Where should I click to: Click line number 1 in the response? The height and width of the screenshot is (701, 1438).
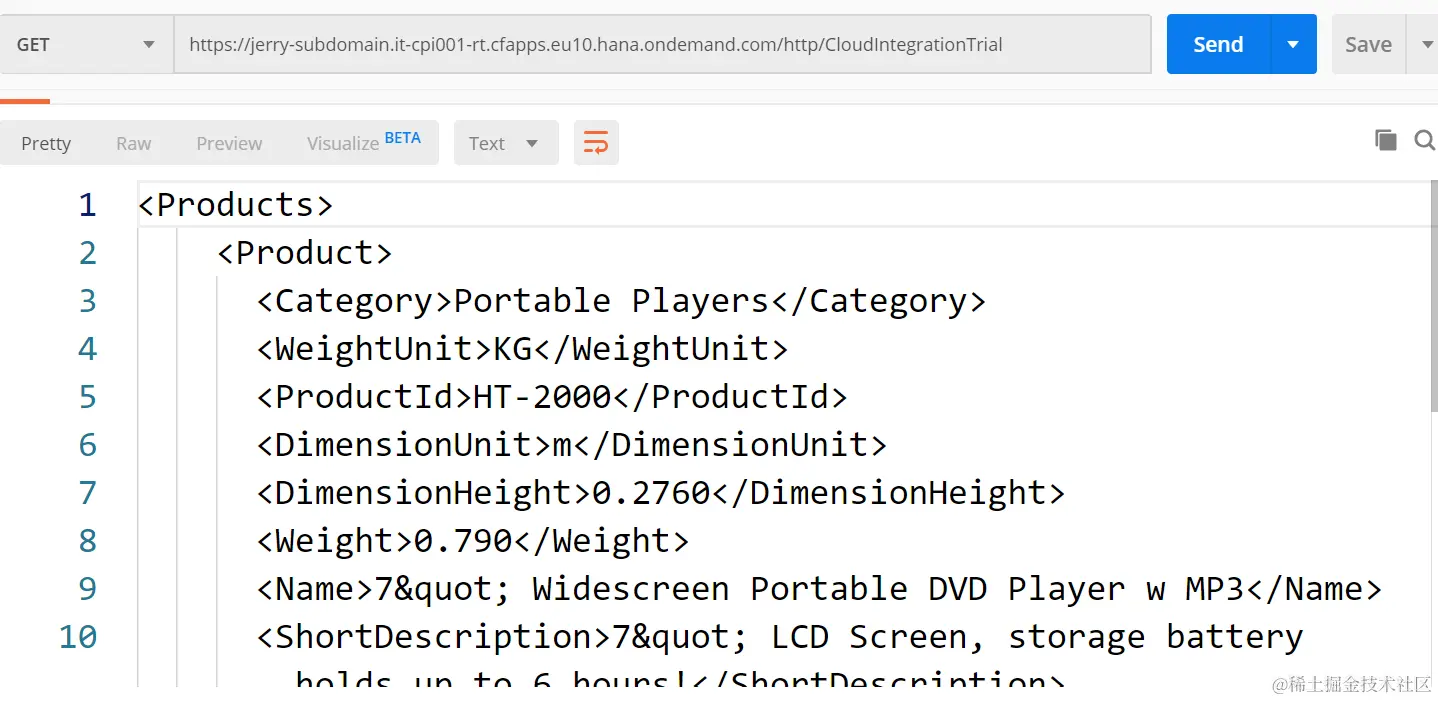coord(87,204)
